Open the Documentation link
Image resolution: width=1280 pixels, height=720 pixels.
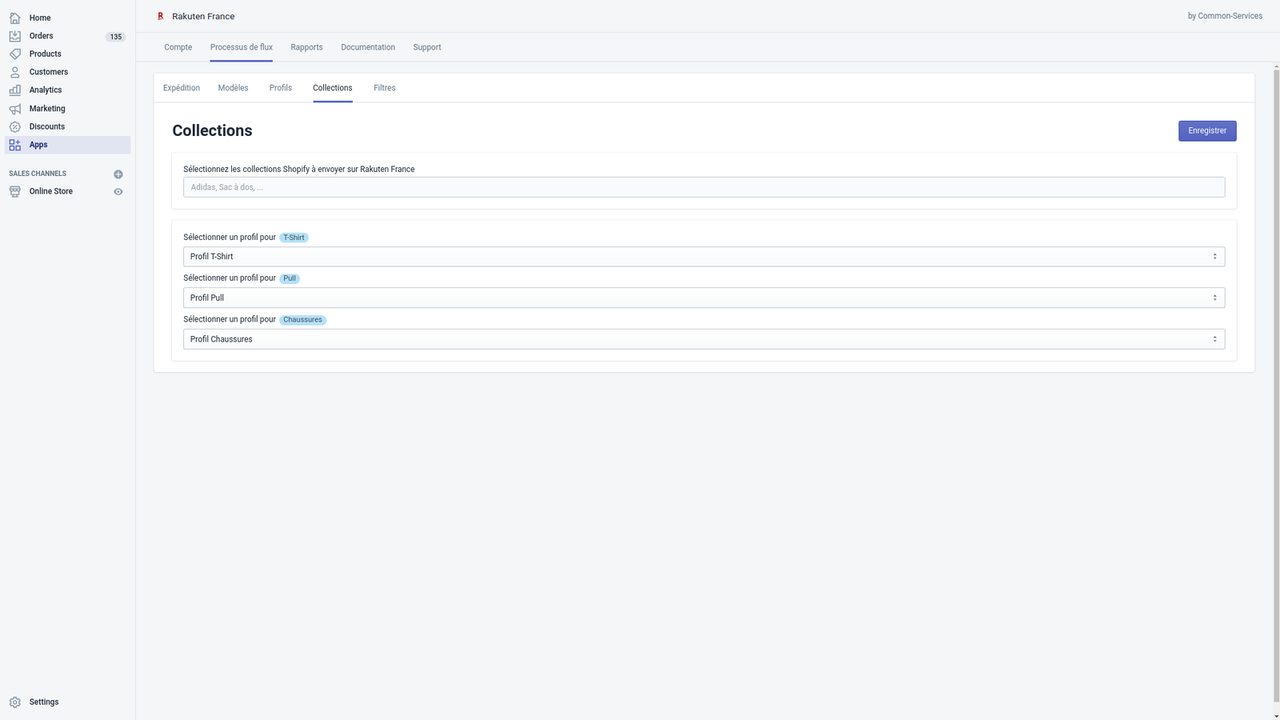[367, 47]
